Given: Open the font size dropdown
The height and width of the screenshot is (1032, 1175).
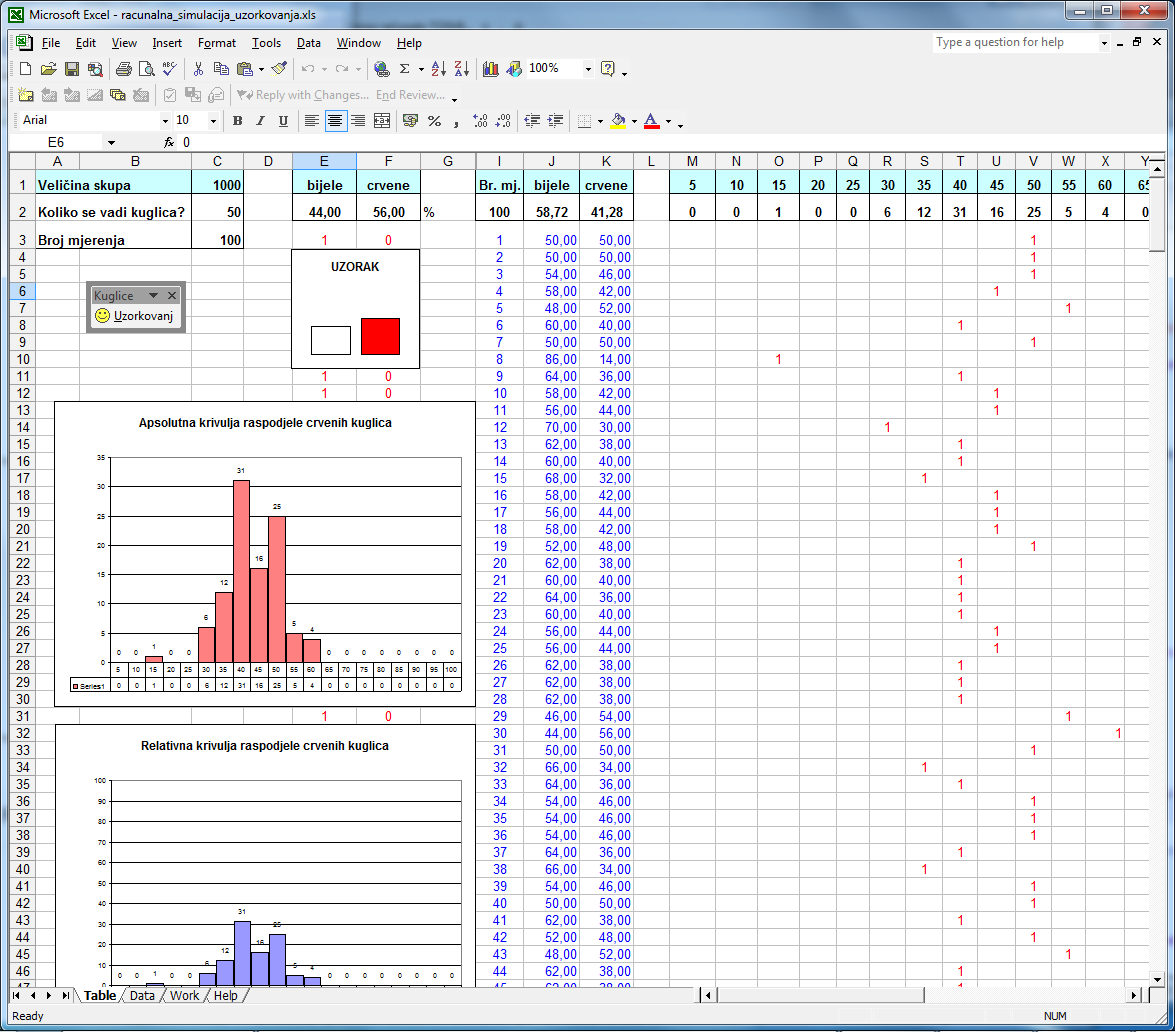Looking at the screenshot, I should [x=213, y=121].
